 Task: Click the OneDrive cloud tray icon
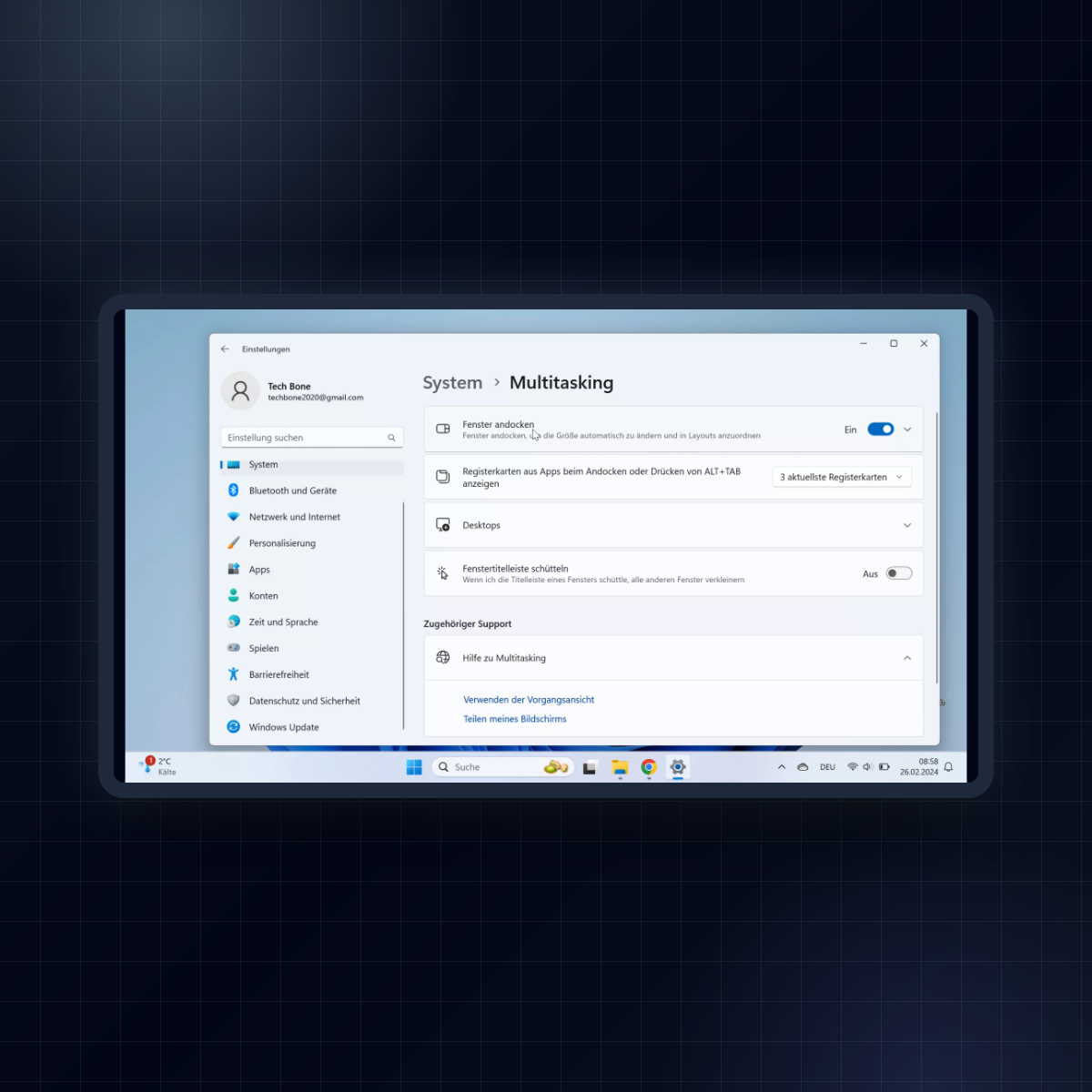point(803,767)
